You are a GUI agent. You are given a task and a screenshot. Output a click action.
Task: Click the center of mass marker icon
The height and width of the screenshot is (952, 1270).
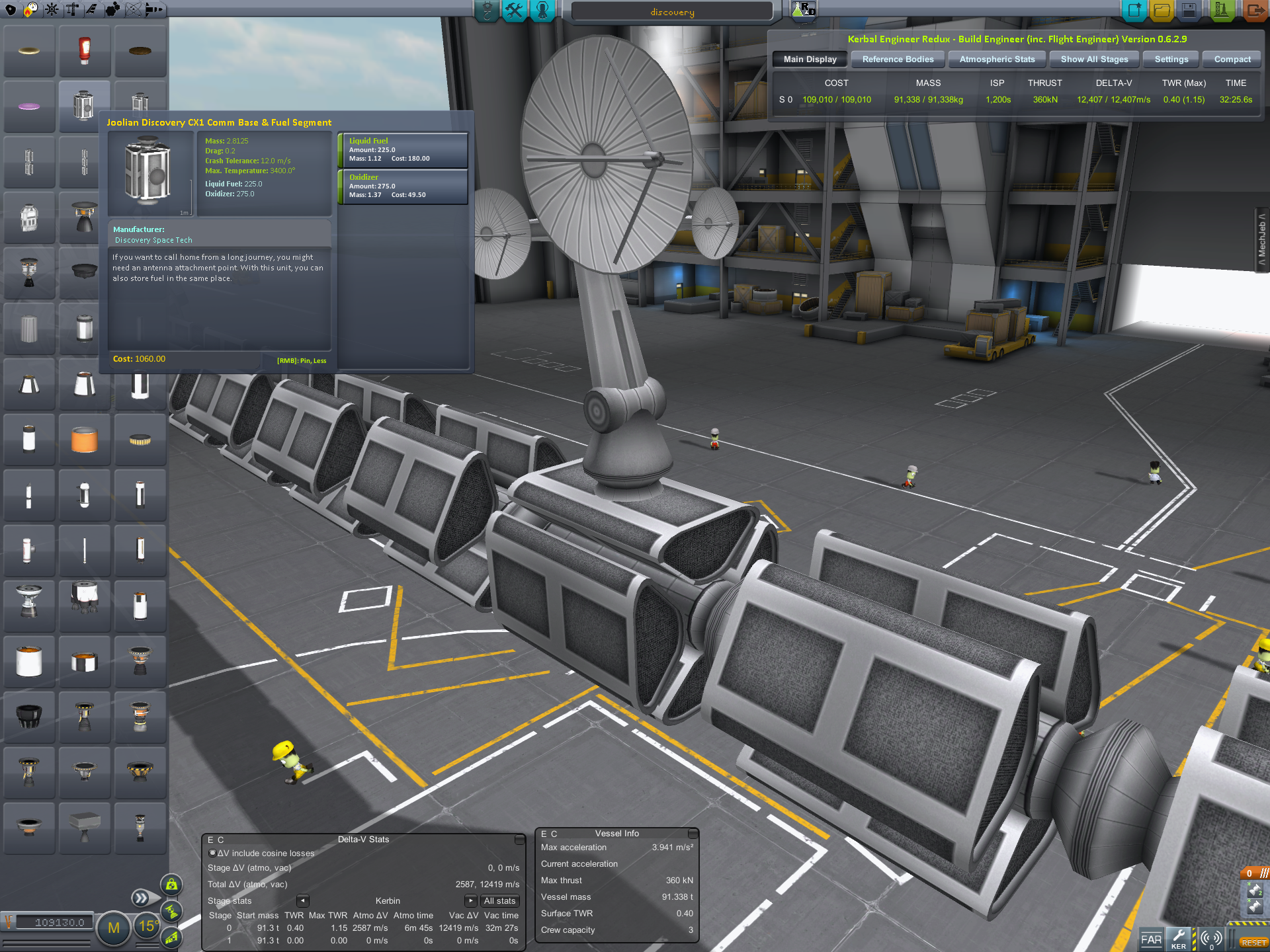click(x=171, y=885)
